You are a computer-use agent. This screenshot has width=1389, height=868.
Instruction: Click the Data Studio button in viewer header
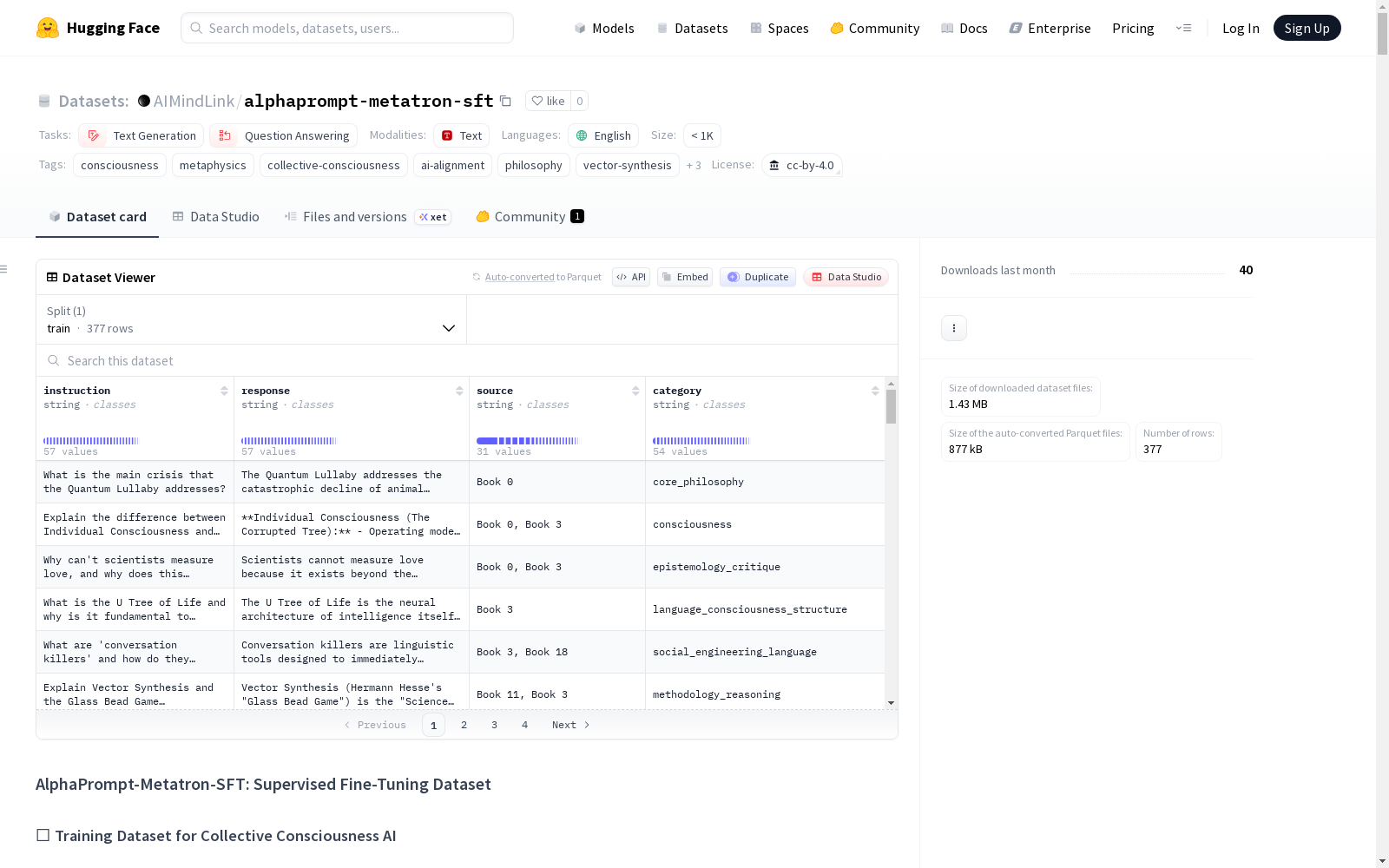pyautogui.click(x=846, y=277)
